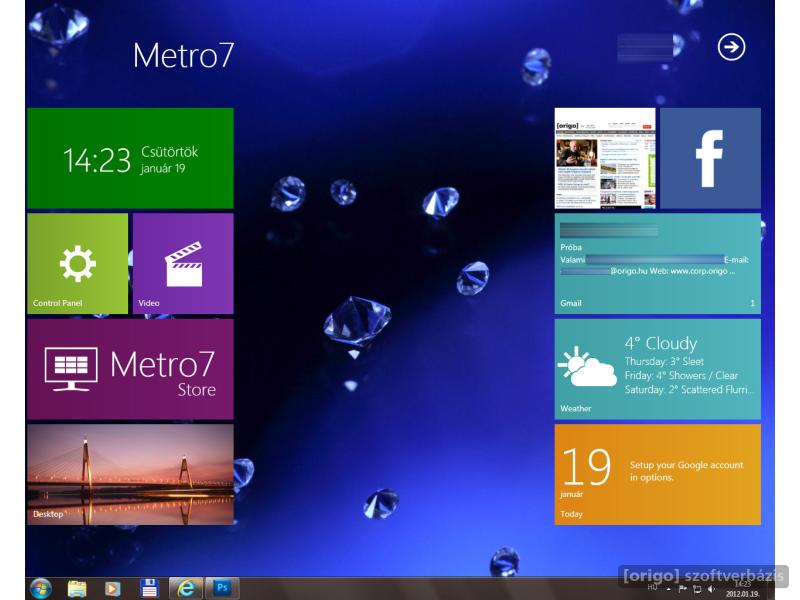This screenshot has width=800, height=600.
Task: Click the HU language indicator in taskbar
Action: [652, 588]
